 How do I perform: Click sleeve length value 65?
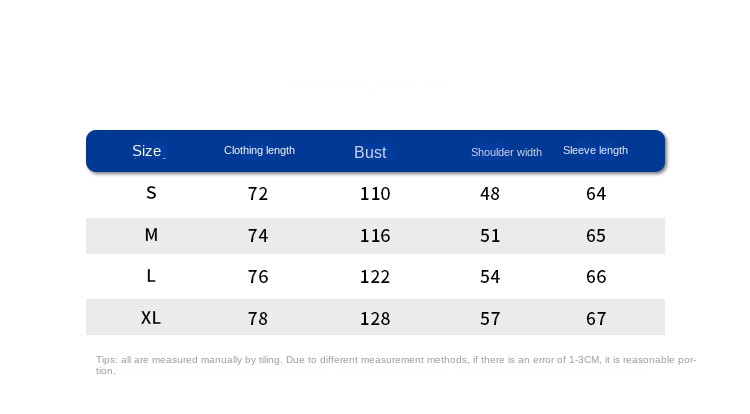(596, 236)
